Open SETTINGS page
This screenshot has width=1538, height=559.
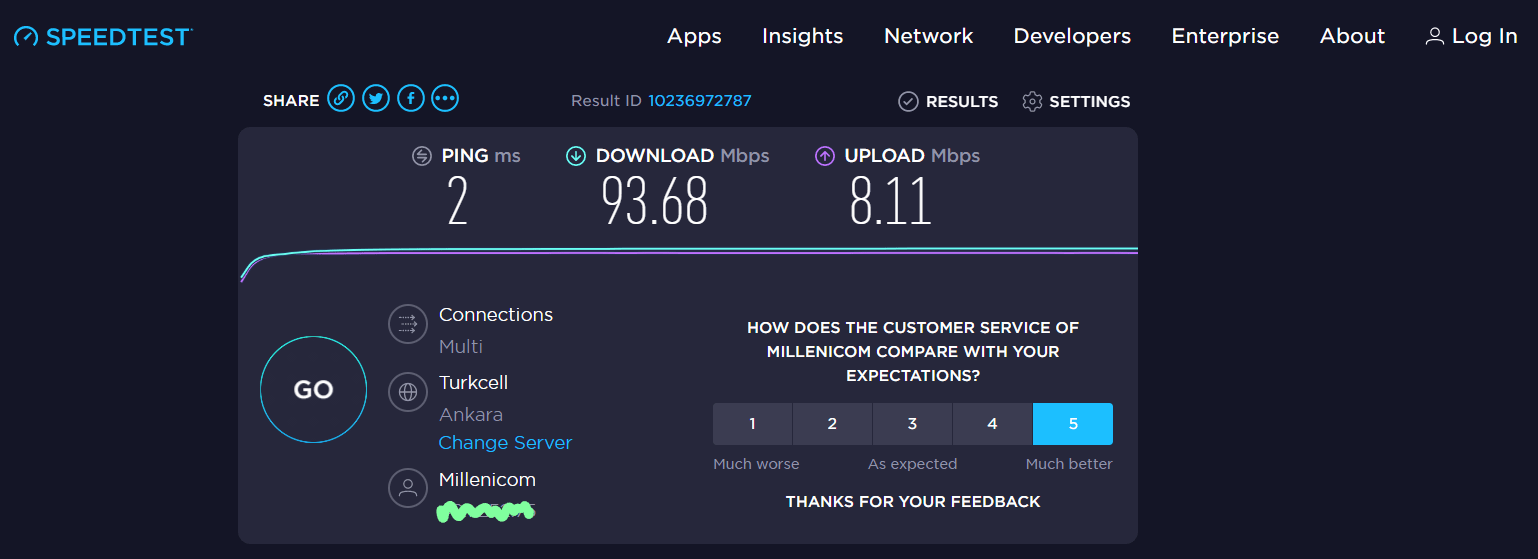[1090, 102]
